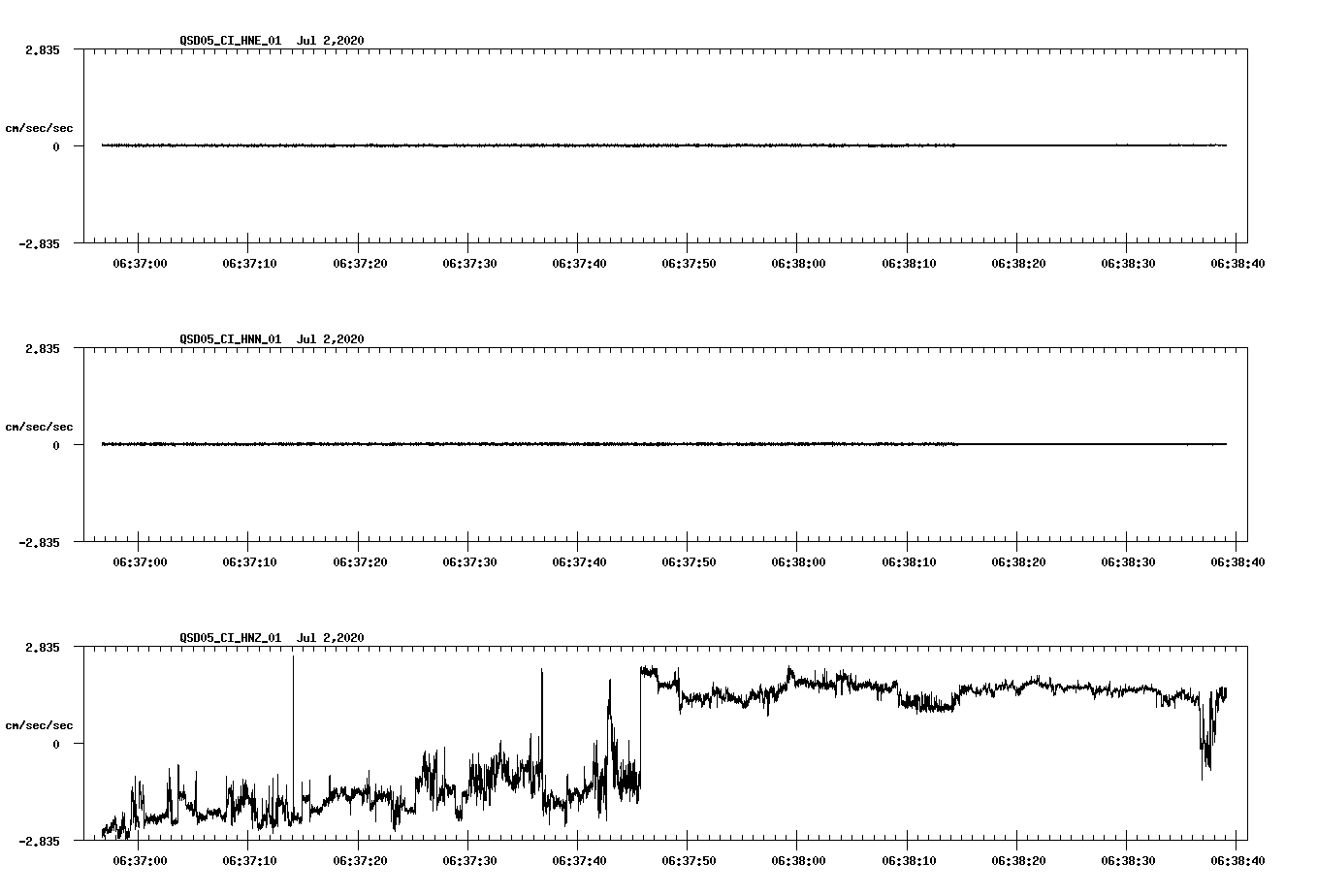The width and height of the screenshot is (1317, 896).
Task: Click 06:38:40 time label under HNE plot
Action: [1237, 263]
